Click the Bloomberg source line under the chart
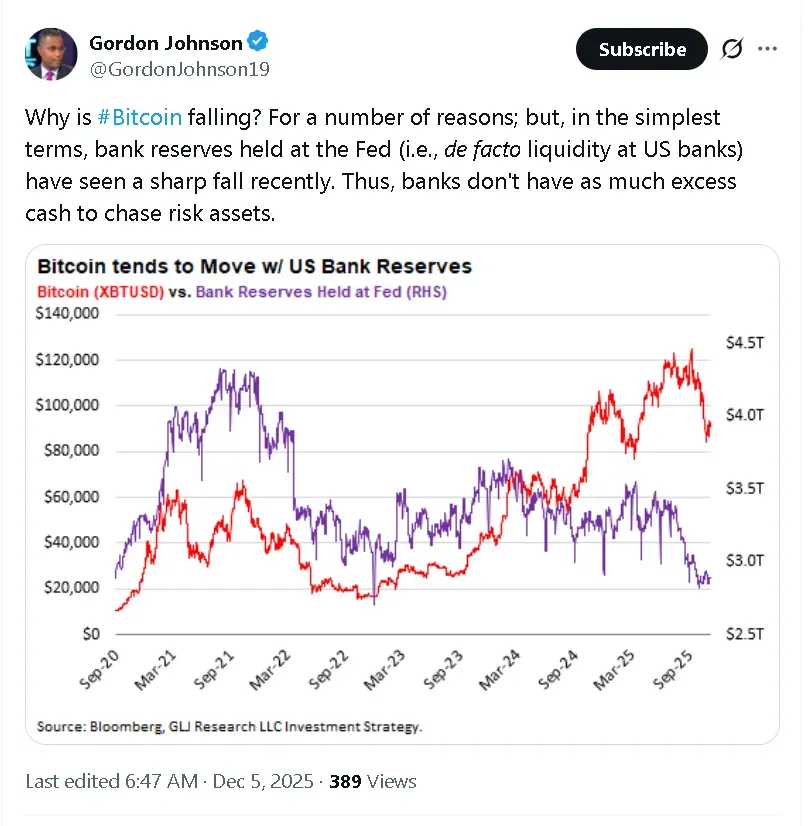Screen dimensions: 811x826 pos(229,727)
